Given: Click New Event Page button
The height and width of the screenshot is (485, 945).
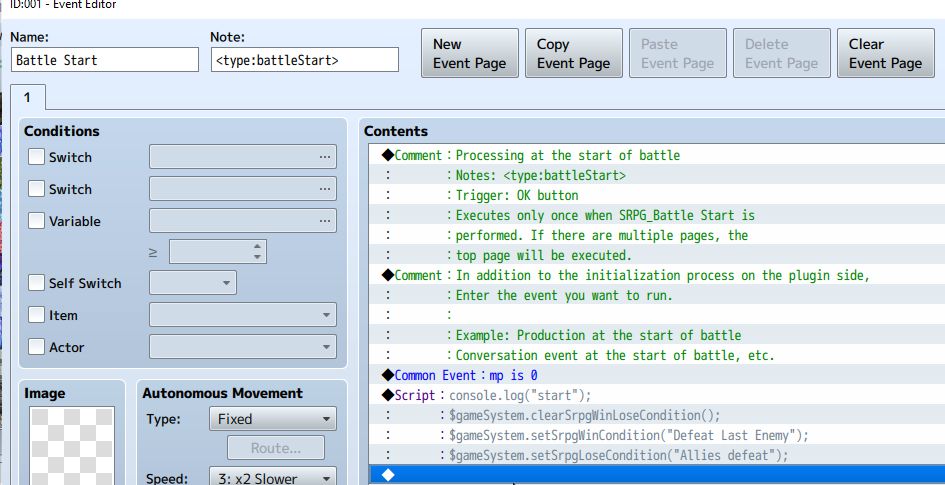Looking at the screenshot, I should tap(469, 53).
